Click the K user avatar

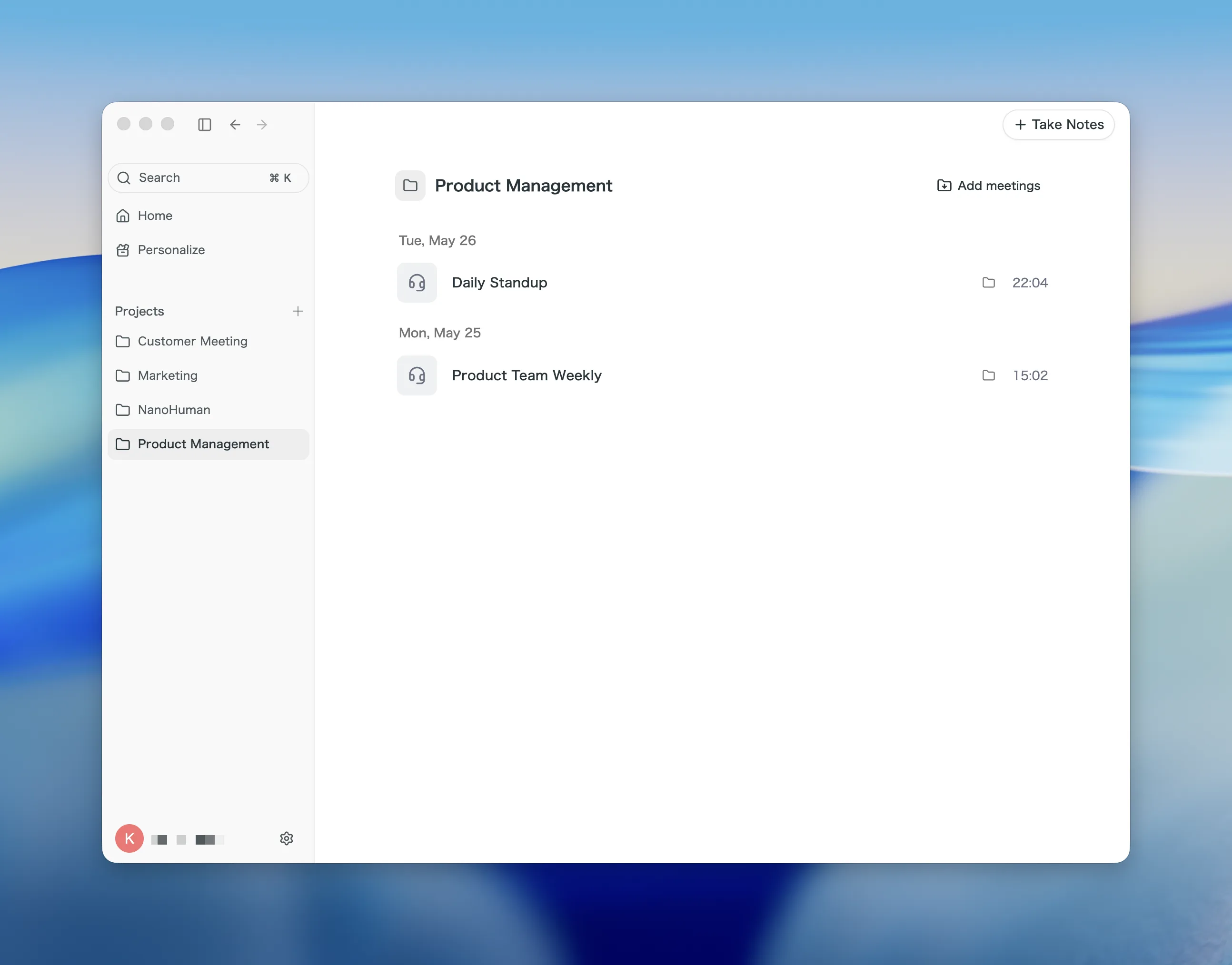pos(129,838)
